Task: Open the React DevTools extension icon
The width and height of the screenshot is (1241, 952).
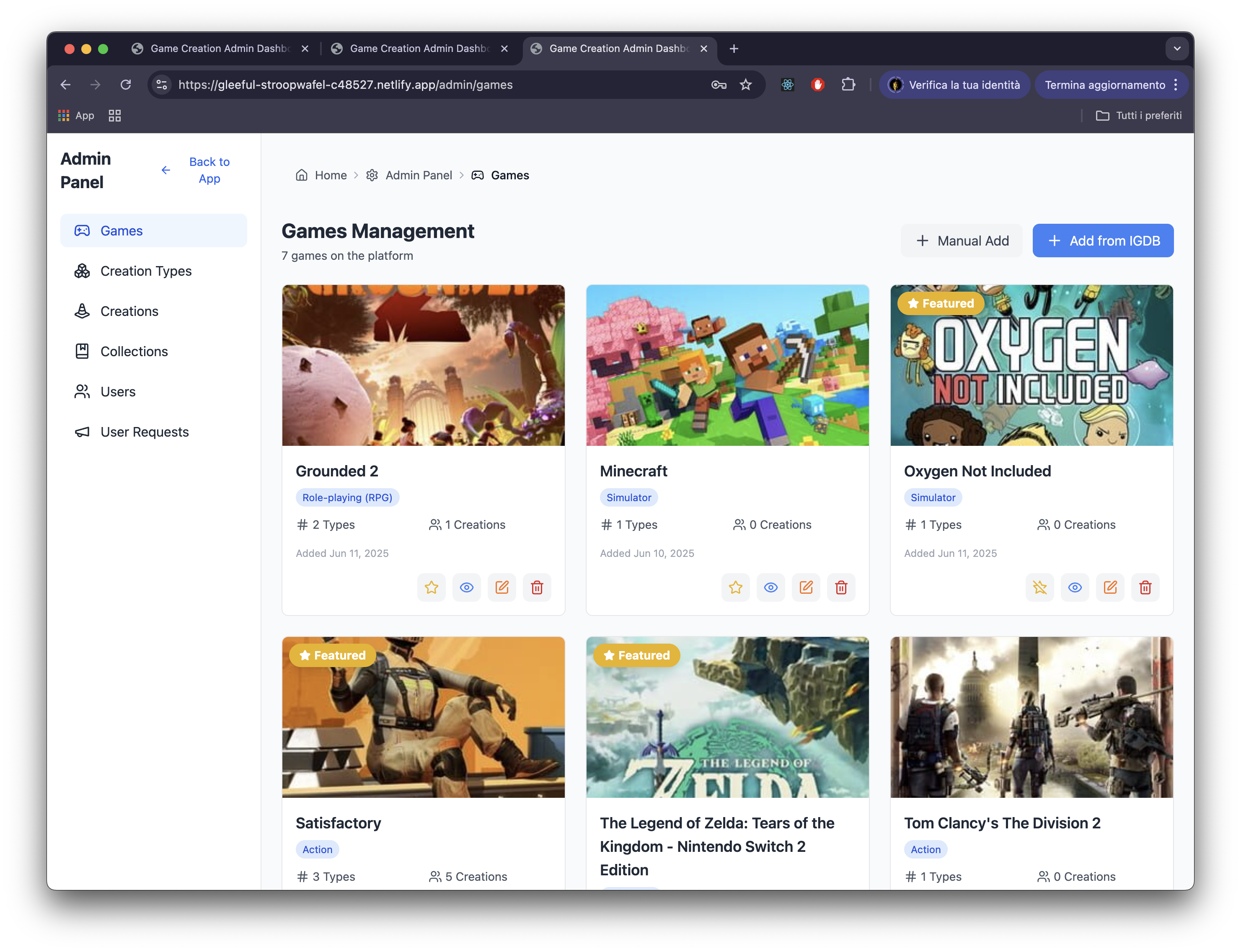Action: (787, 85)
